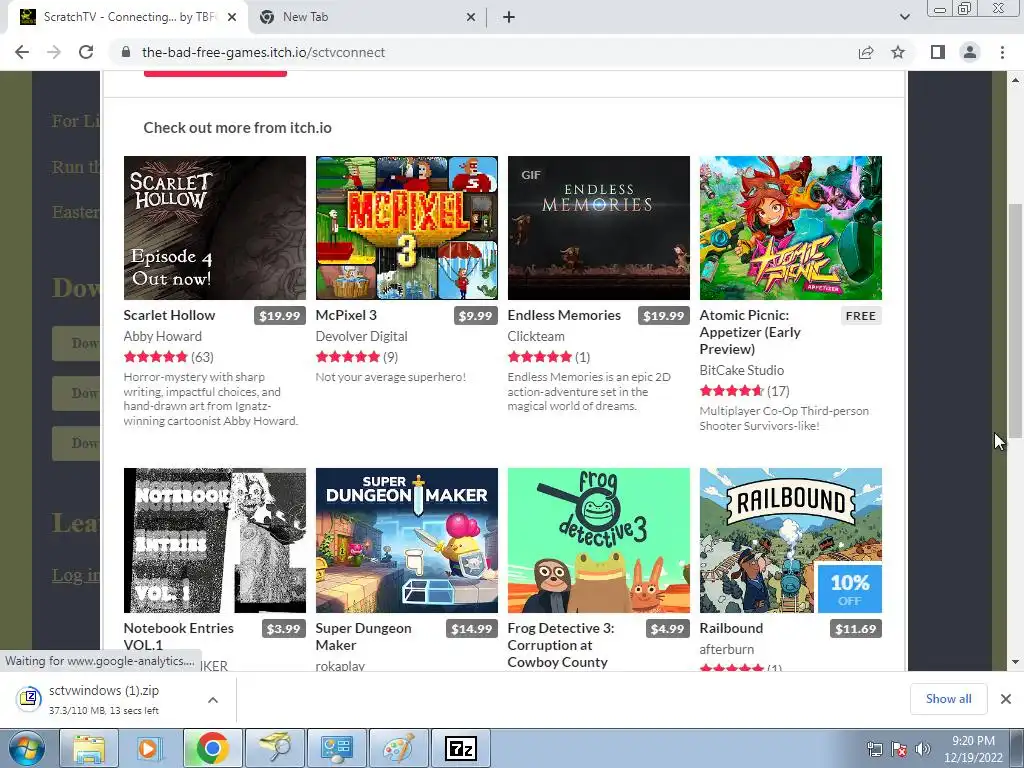
Task: Open the Paint palette taskbar icon
Action: (x=398, y=748)
